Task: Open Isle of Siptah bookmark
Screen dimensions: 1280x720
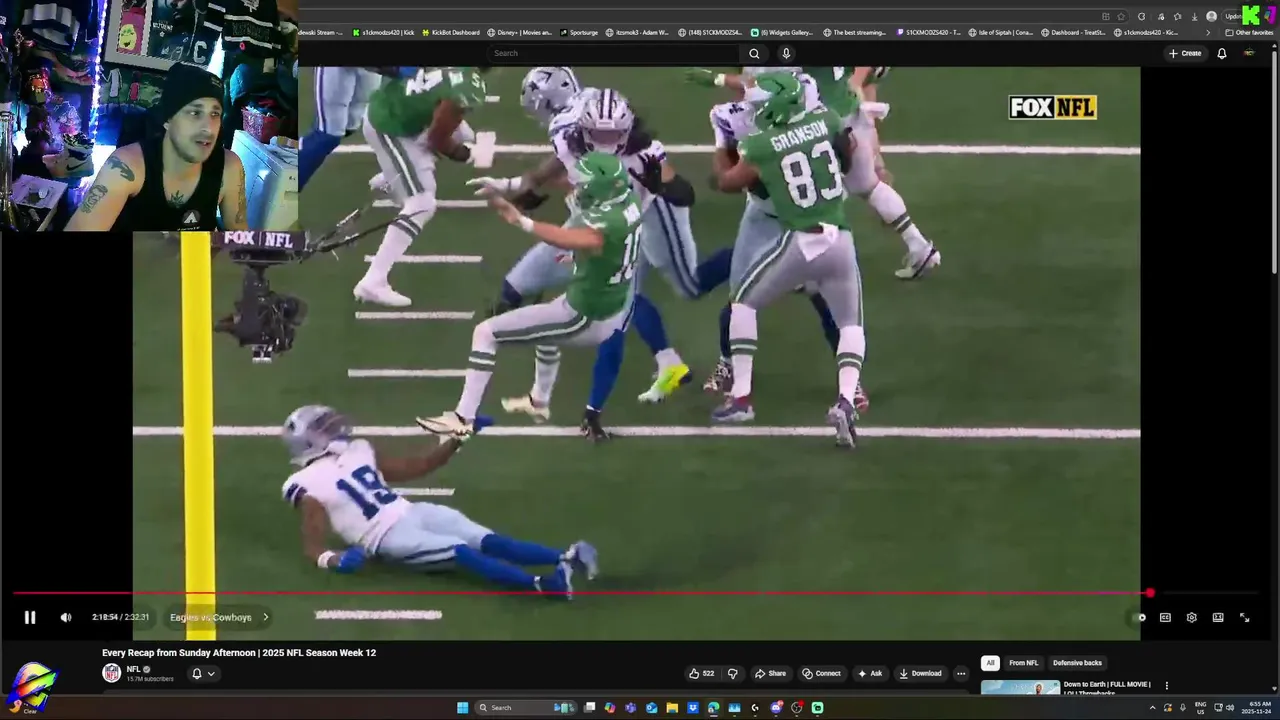Action: [x=1000, y=32]
